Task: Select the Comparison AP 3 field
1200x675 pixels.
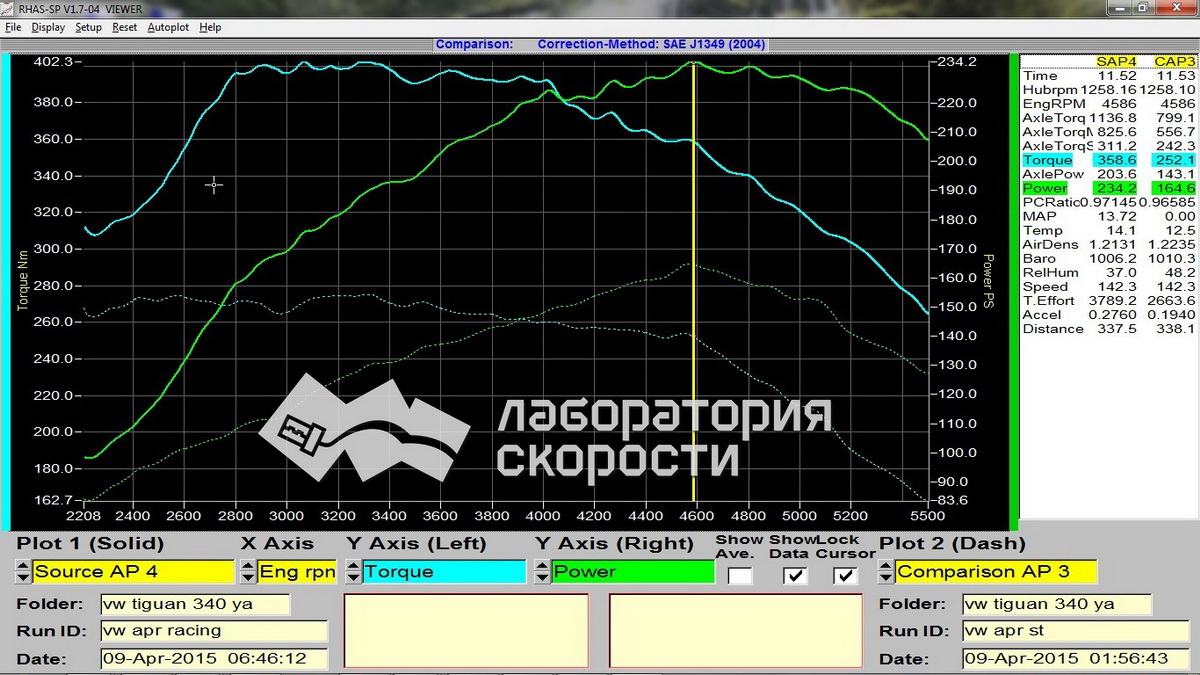Action: point(995,572)
